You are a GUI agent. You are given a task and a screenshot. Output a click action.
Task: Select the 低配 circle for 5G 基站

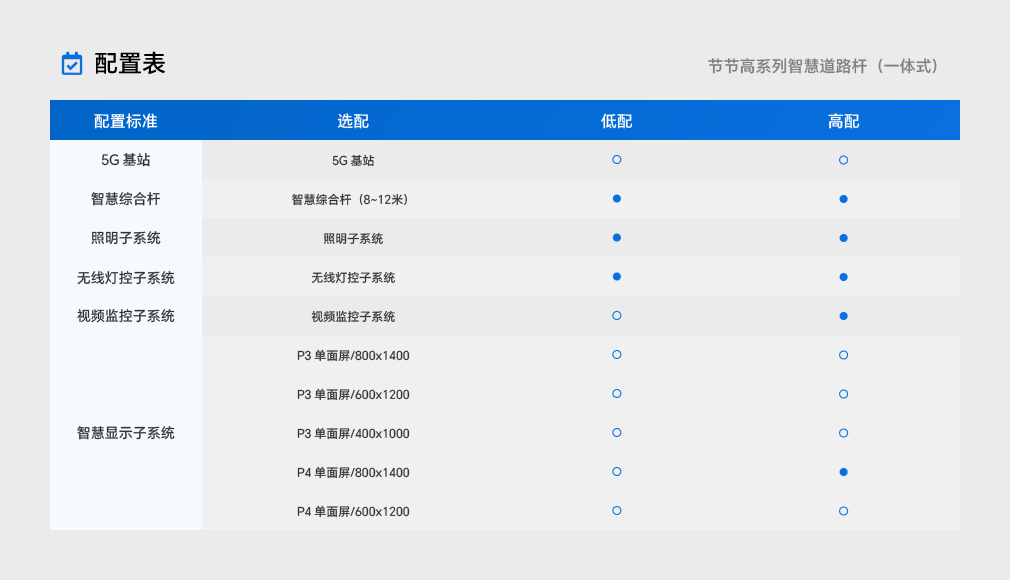tap(617, 160)
